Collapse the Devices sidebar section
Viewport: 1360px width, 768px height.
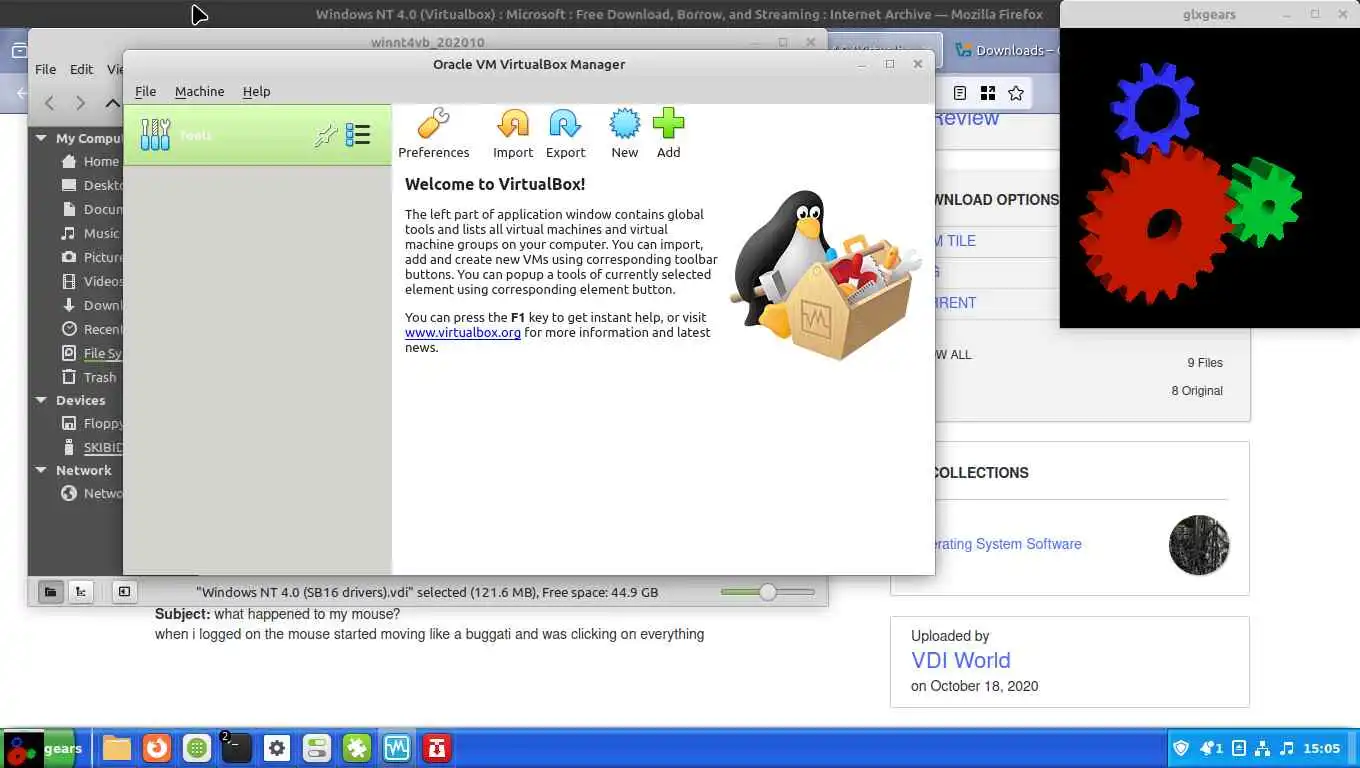click(x=41, y=400)
